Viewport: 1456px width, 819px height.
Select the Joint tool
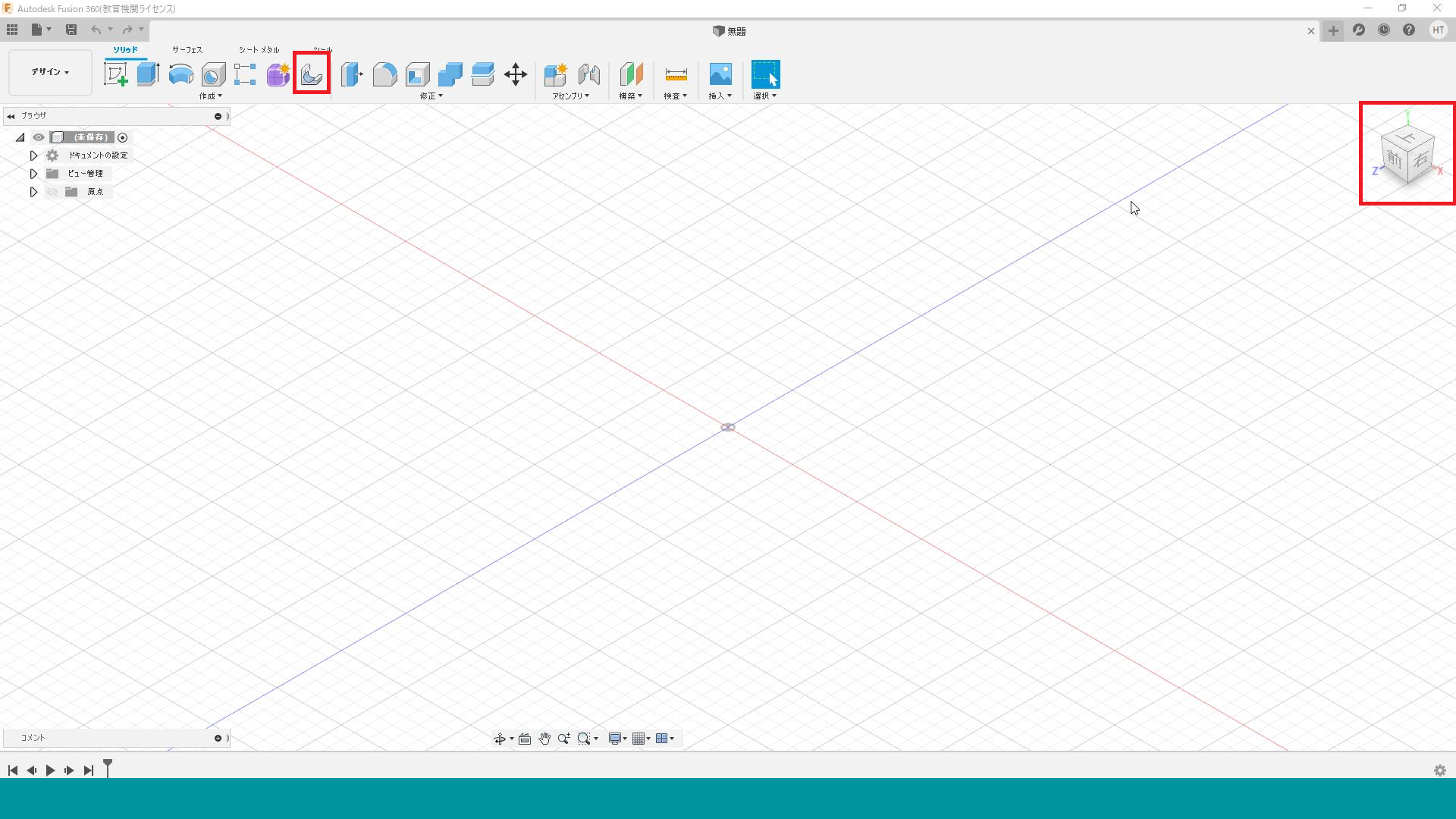(588, 74)
